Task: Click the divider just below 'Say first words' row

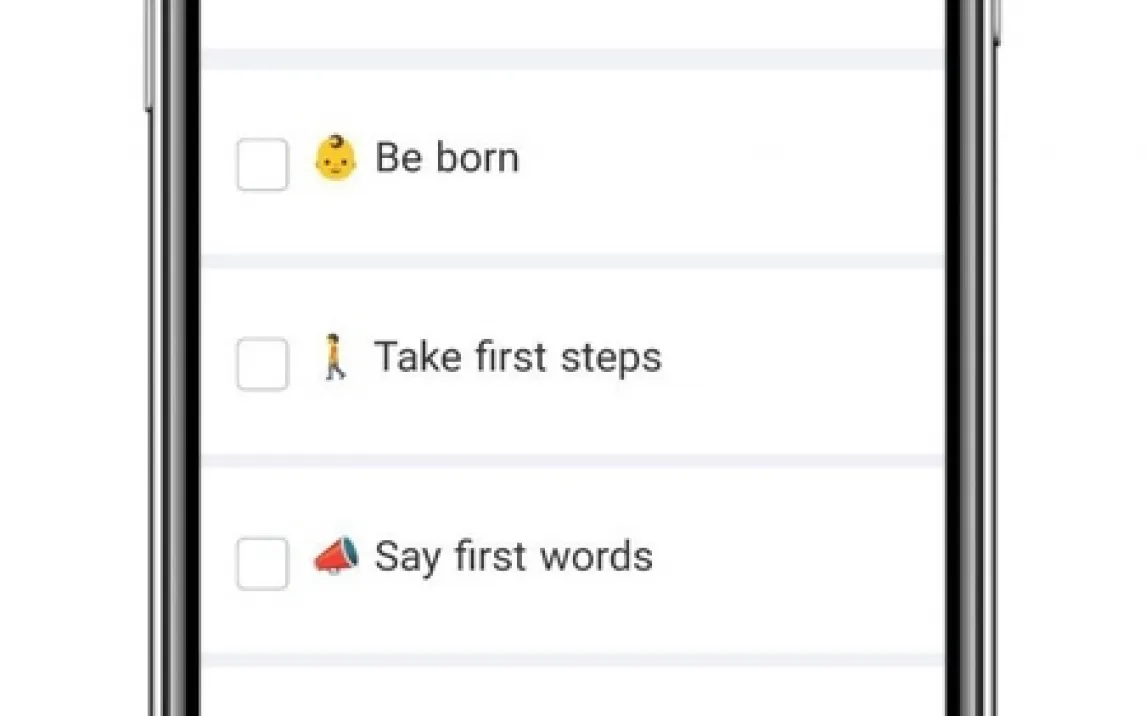Action: [x=572, y=660]
